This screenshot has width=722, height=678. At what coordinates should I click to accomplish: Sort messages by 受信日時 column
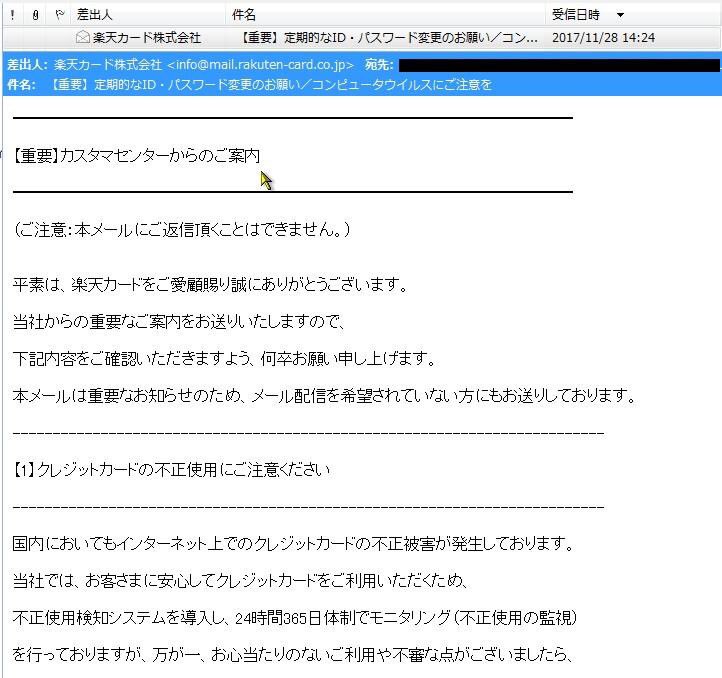coord(576,15)
